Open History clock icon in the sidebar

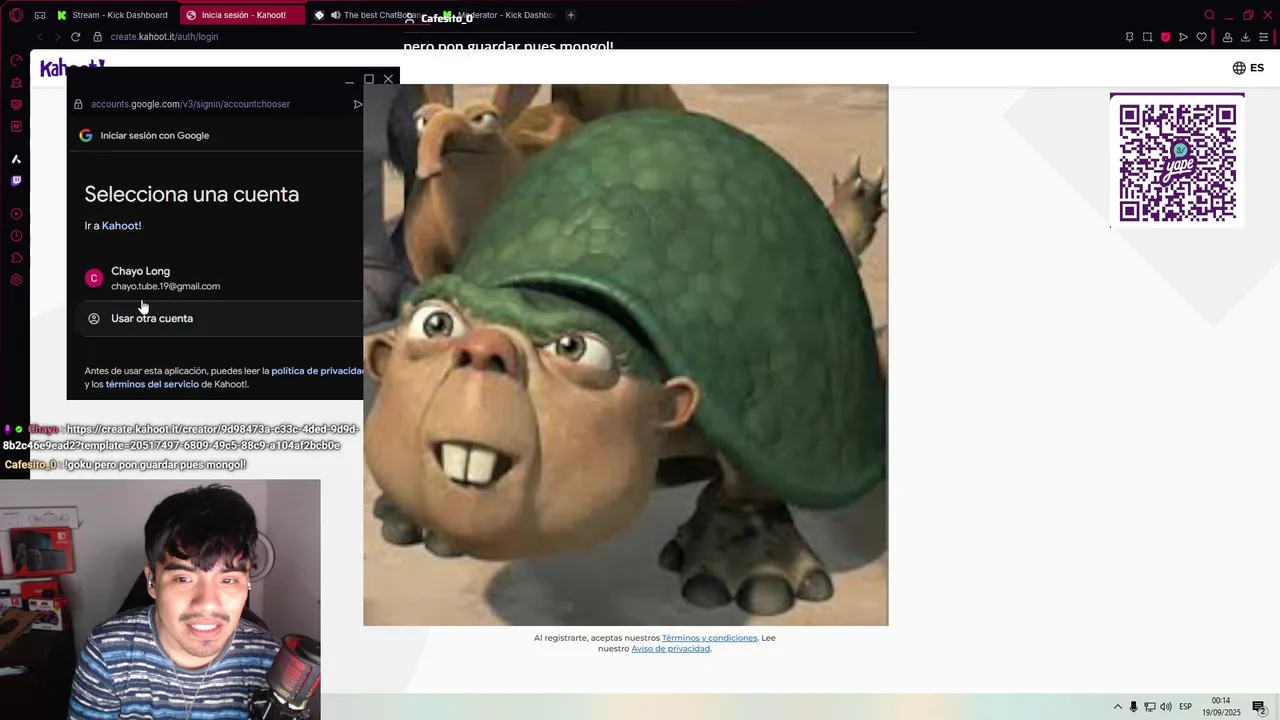16,236
